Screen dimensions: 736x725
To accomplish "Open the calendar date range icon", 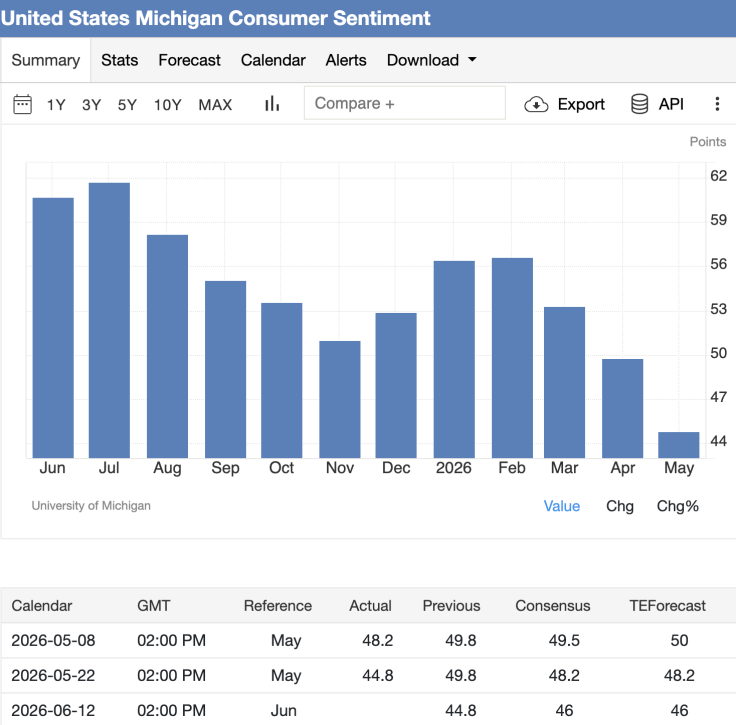I will pyautogui.click(x=22, y=104).
